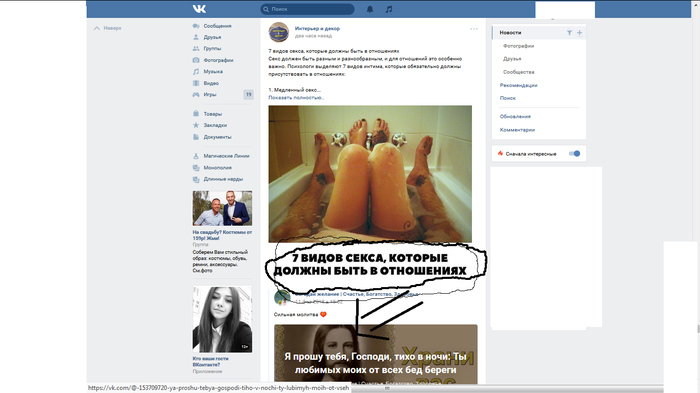The width and height of the screenshot is (700, 393).
Task: Click the plus icon next to Новости
Action: [579, 33]
